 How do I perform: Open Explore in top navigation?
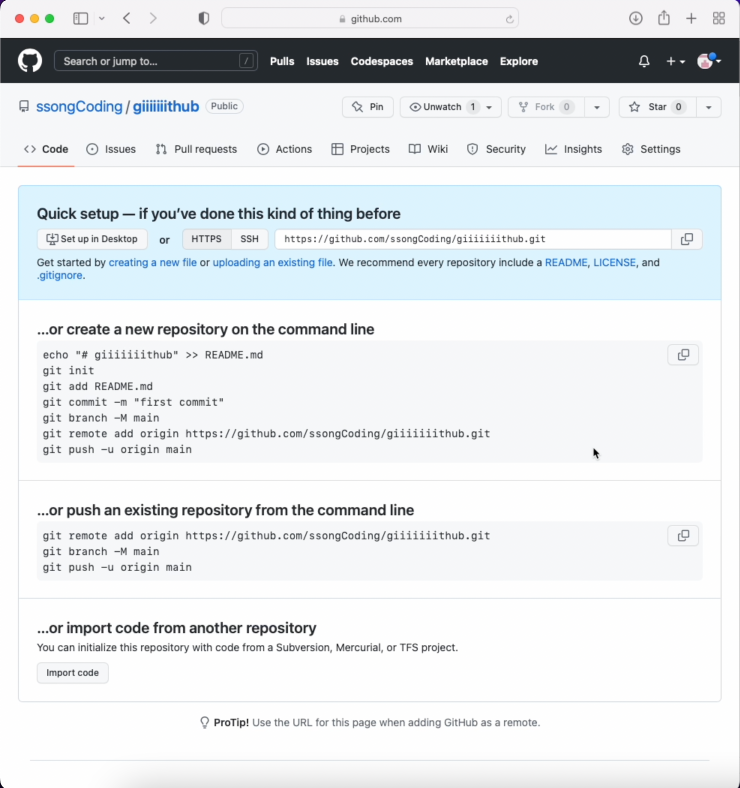519,61
